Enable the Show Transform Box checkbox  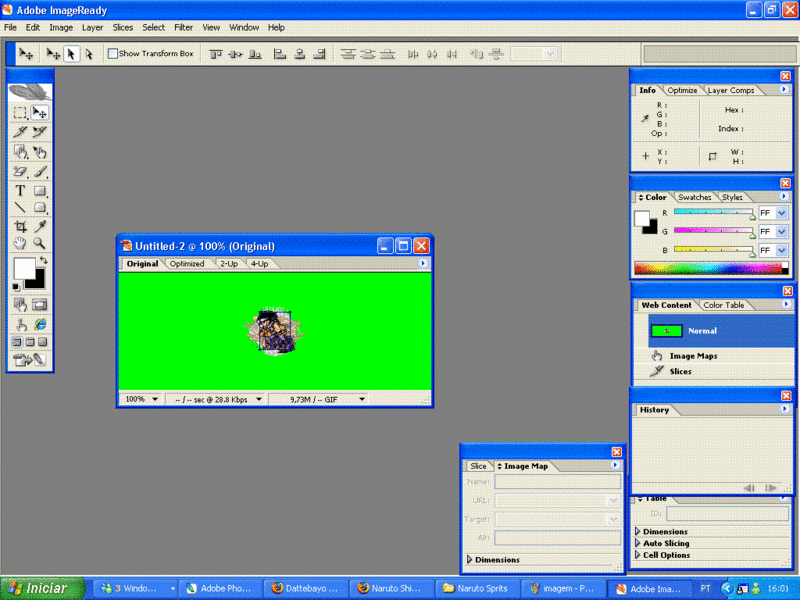pos(113,53)
